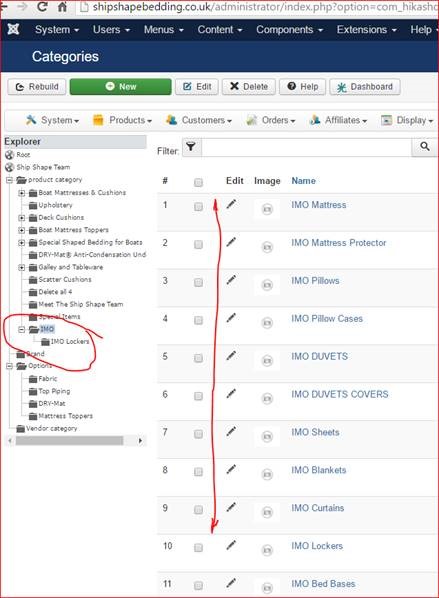Expand Special Shaped Bedding for Boats
The width and height of the screenshot is (439, 598).
[22, 243]
